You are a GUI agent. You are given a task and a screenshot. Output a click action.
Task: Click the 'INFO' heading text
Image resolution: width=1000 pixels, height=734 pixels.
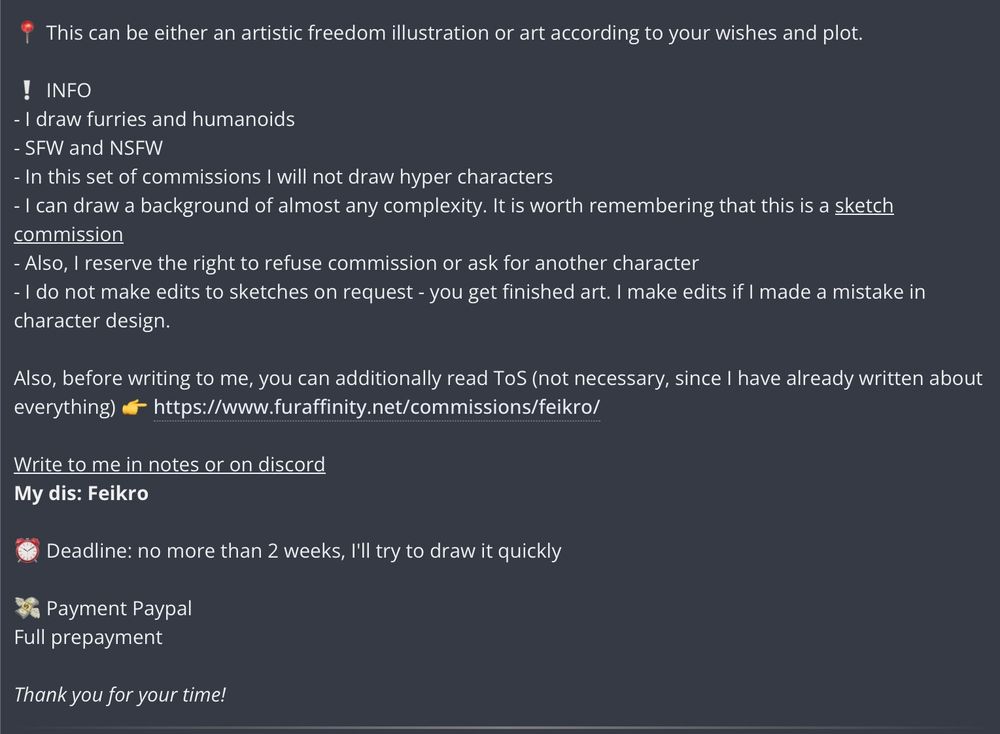pyautogui.click(x=69, y=90)
